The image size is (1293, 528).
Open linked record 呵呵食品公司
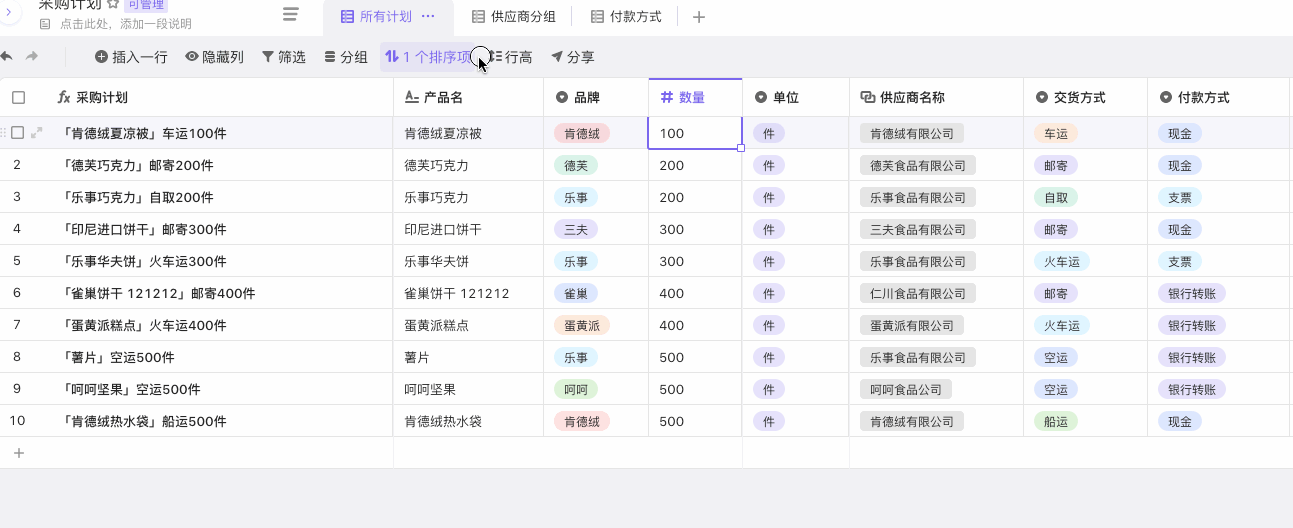(x=905, y=389)
